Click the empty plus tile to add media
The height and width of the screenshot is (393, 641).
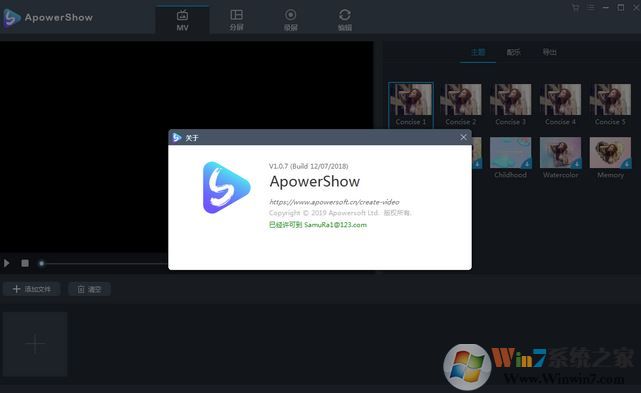pyautogui.click(x=35, y=344)
